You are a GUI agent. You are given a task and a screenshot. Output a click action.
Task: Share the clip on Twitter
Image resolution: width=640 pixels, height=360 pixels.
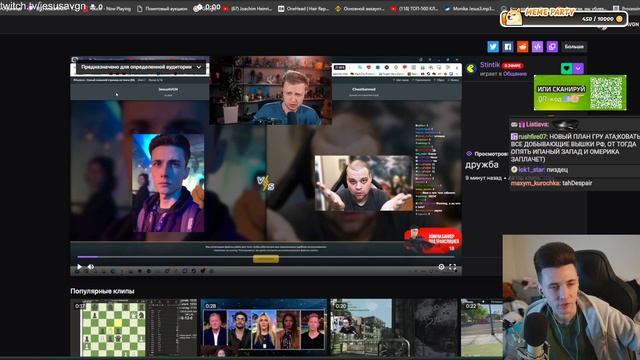coord(493,47)
